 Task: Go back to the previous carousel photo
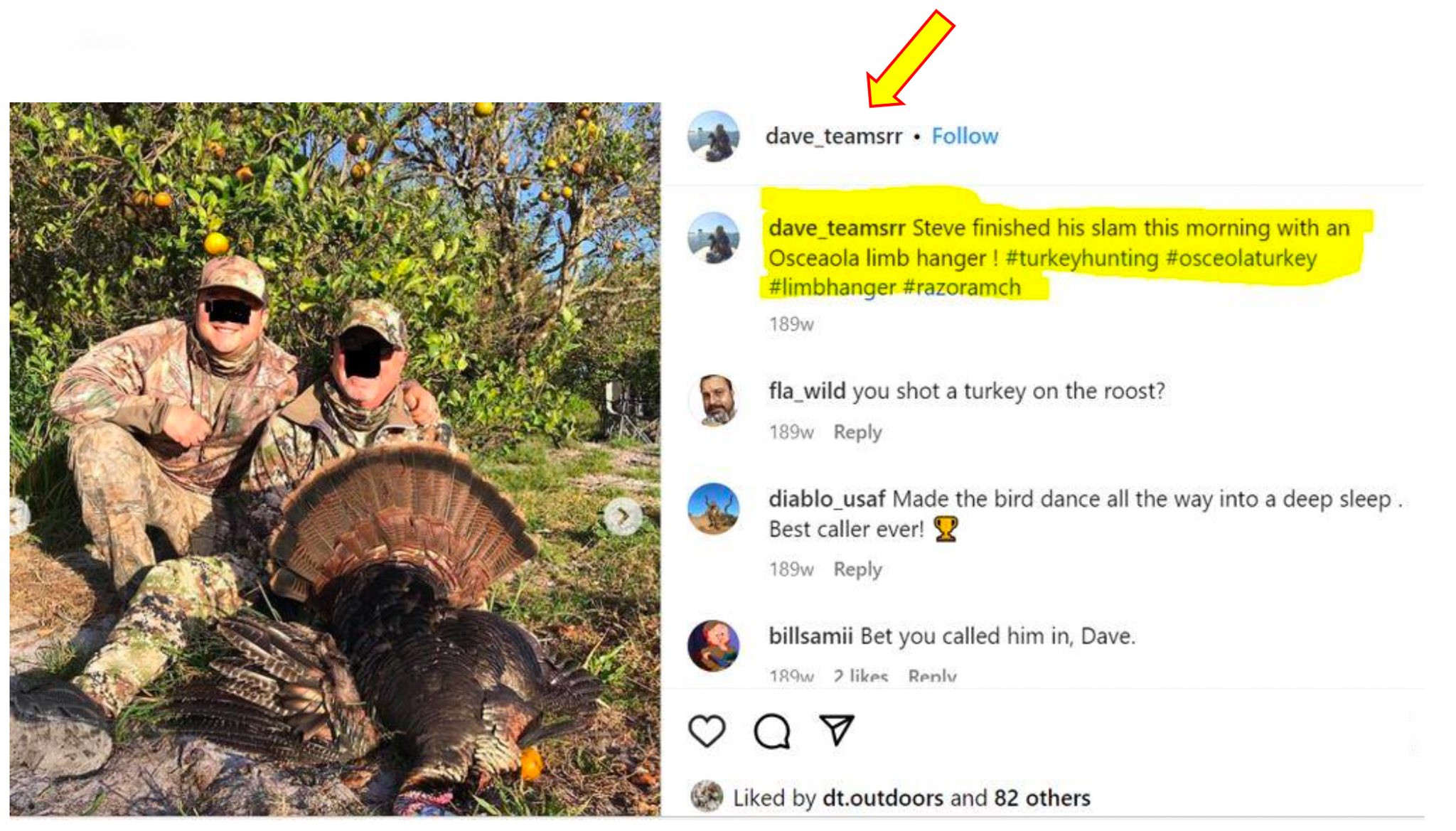coord(18,515)
